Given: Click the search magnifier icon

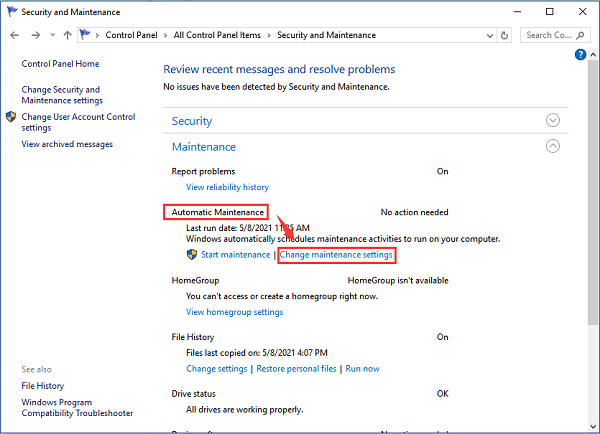Looking at the screenshot, I should [x=580, y=35].
